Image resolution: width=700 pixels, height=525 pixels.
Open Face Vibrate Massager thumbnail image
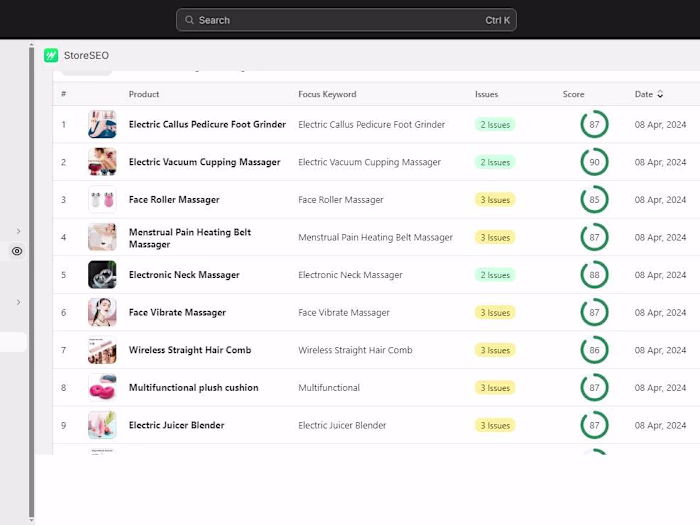point(102,312)
